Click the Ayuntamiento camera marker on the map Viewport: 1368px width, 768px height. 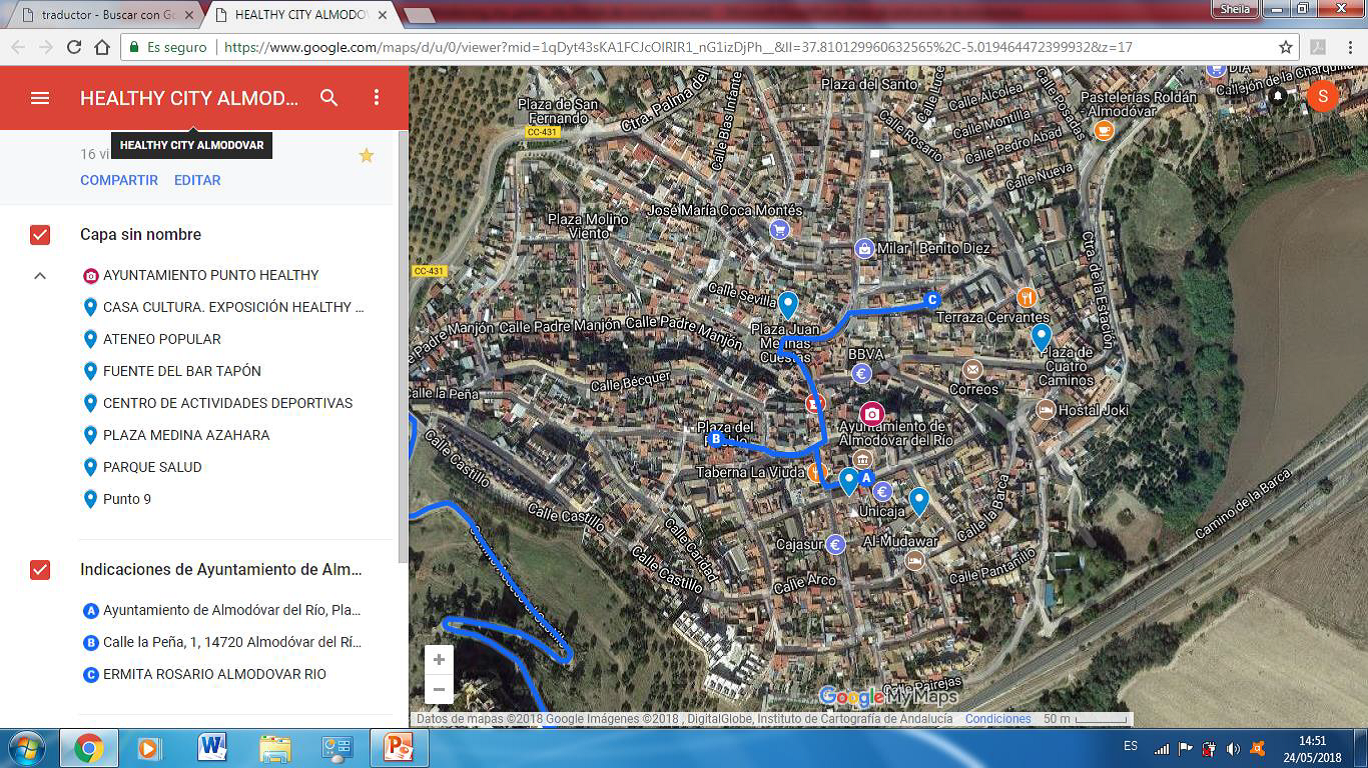[x=872, y=414]
